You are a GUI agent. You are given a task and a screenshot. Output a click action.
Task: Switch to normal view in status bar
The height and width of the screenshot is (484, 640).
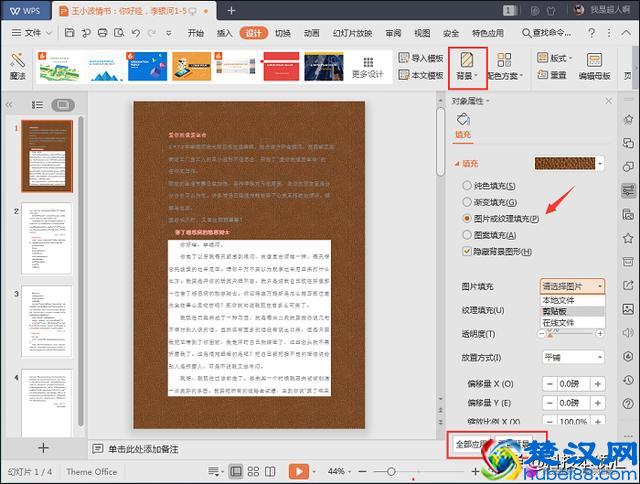[236, 472]
